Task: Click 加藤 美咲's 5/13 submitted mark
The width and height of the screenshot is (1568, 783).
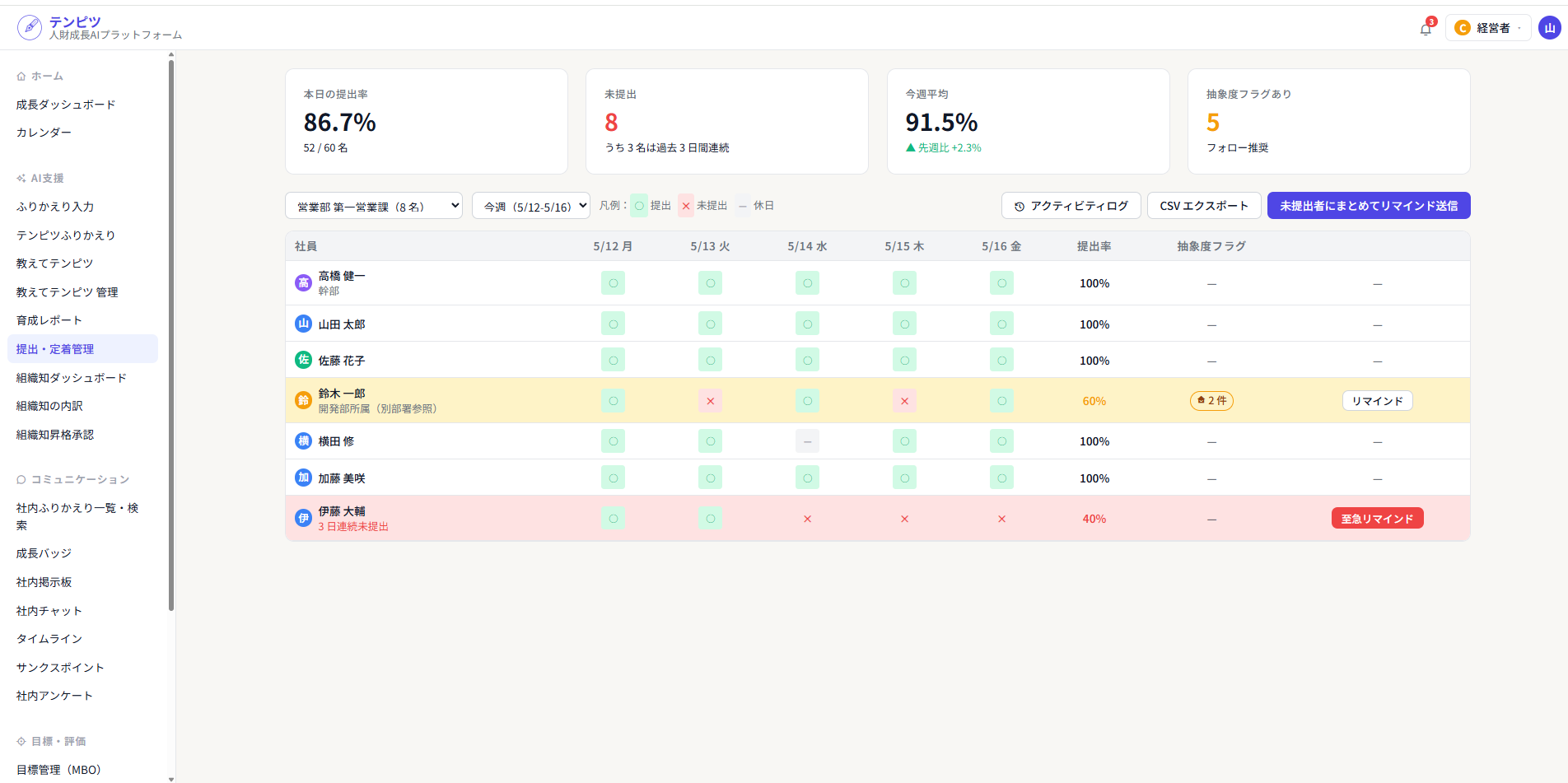Action: point(710,478)
